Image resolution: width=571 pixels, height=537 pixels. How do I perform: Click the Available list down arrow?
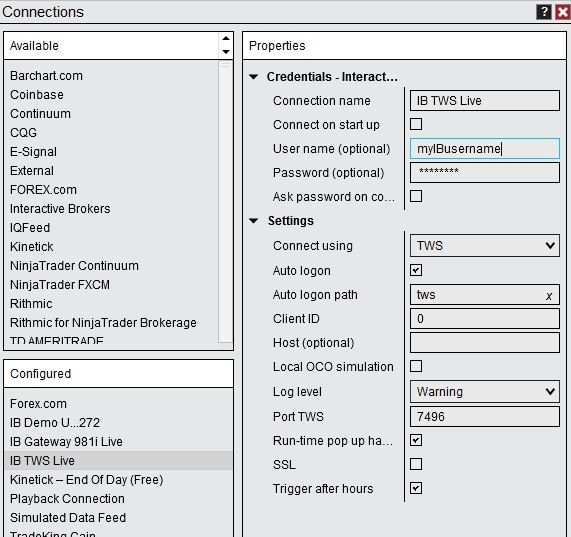pos(226,52)
